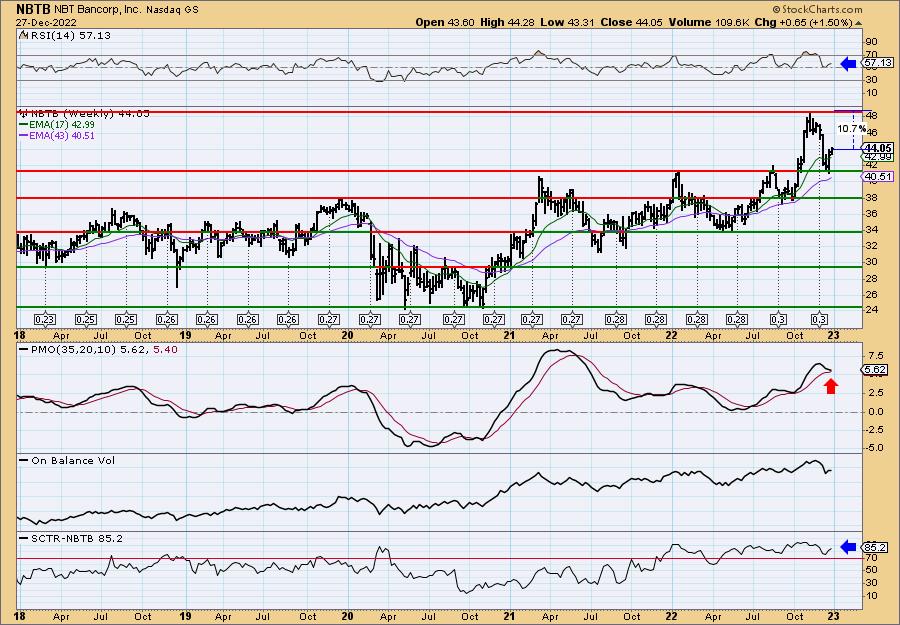Click year 23 on the bottom time axis
This screenshot has width=900, height=625.
click(833, 616)
